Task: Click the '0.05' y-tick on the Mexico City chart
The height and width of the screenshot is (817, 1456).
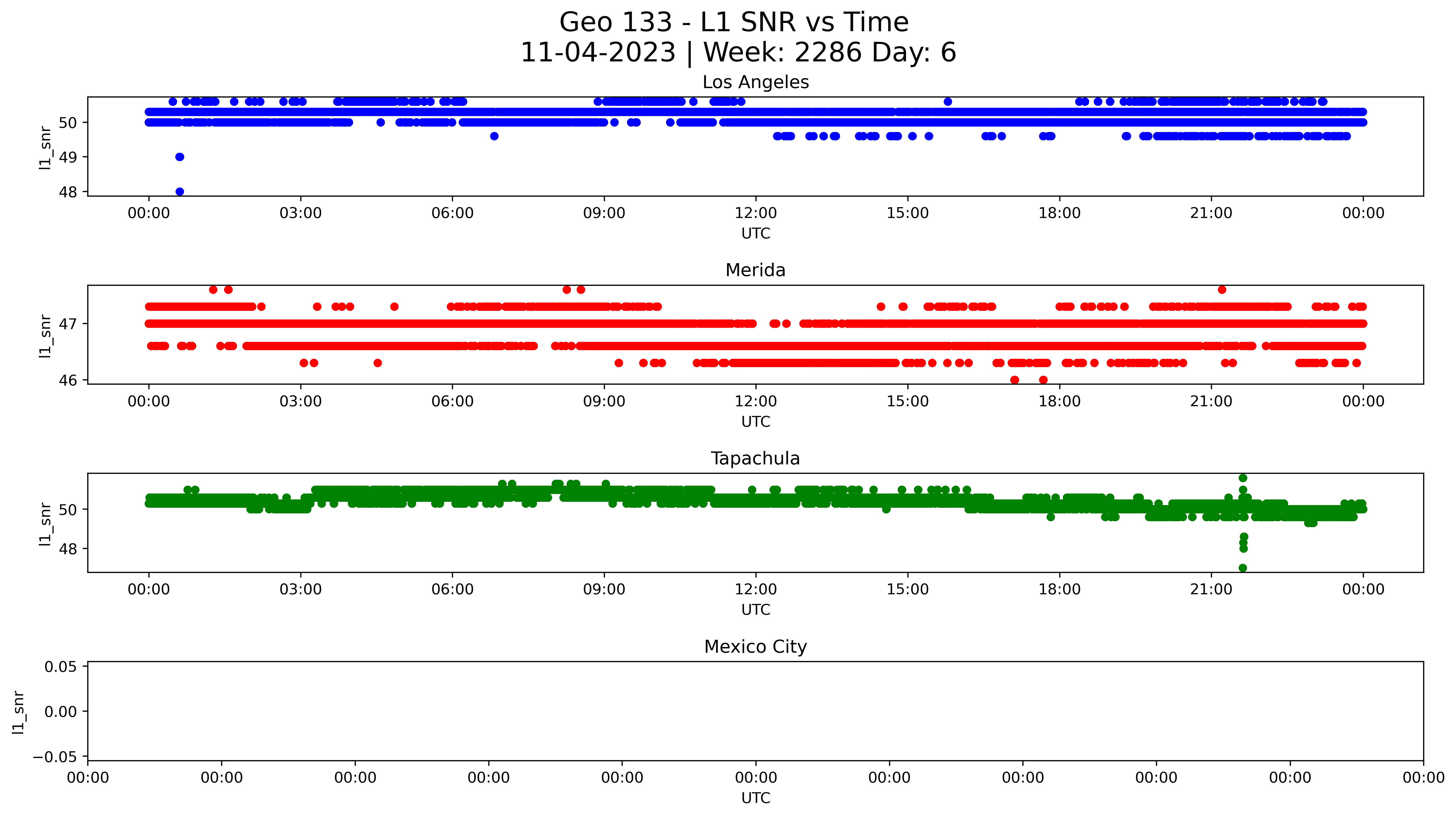Action: tap(61, 667)
